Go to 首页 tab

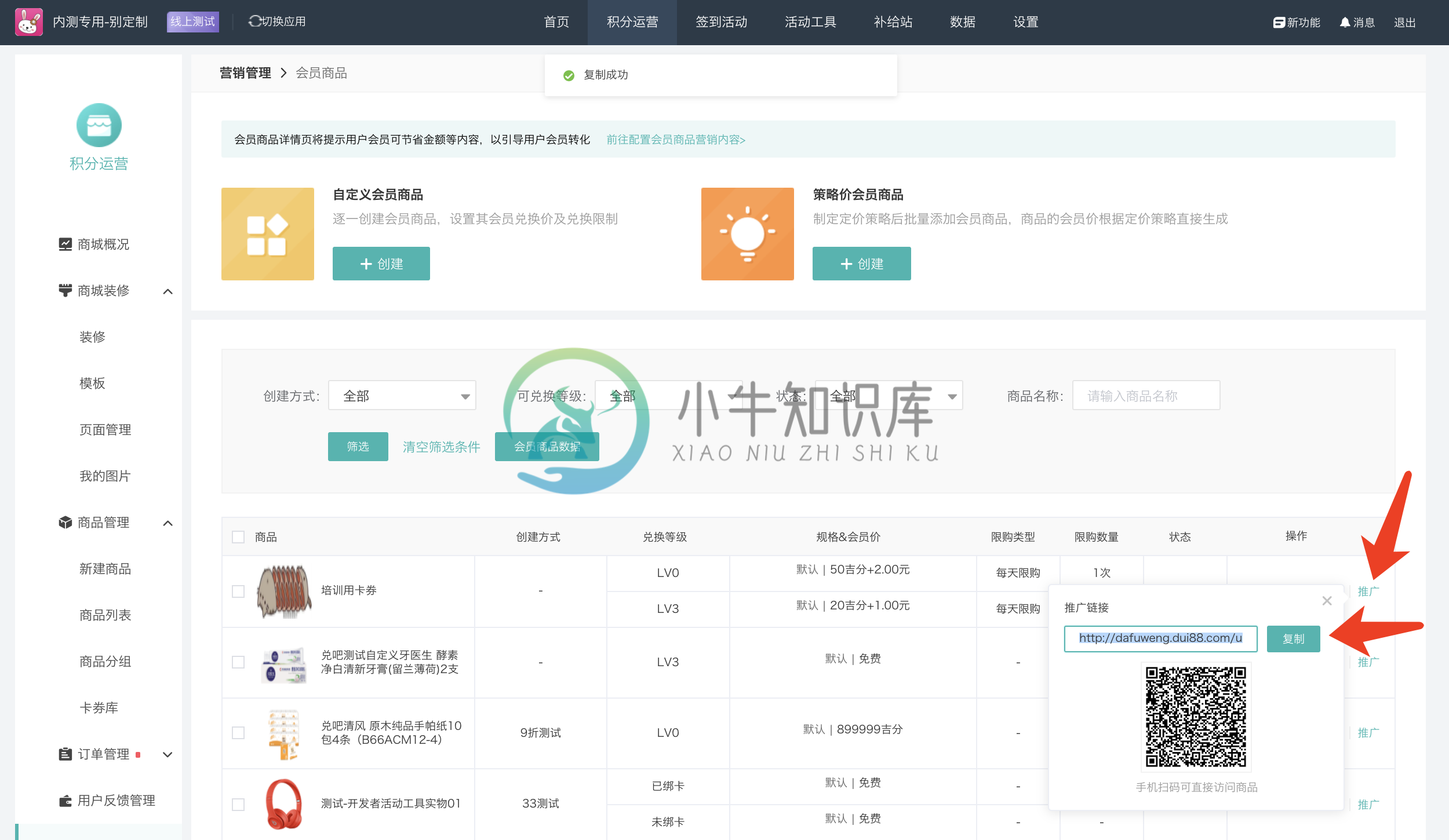(x=556, y=22)
